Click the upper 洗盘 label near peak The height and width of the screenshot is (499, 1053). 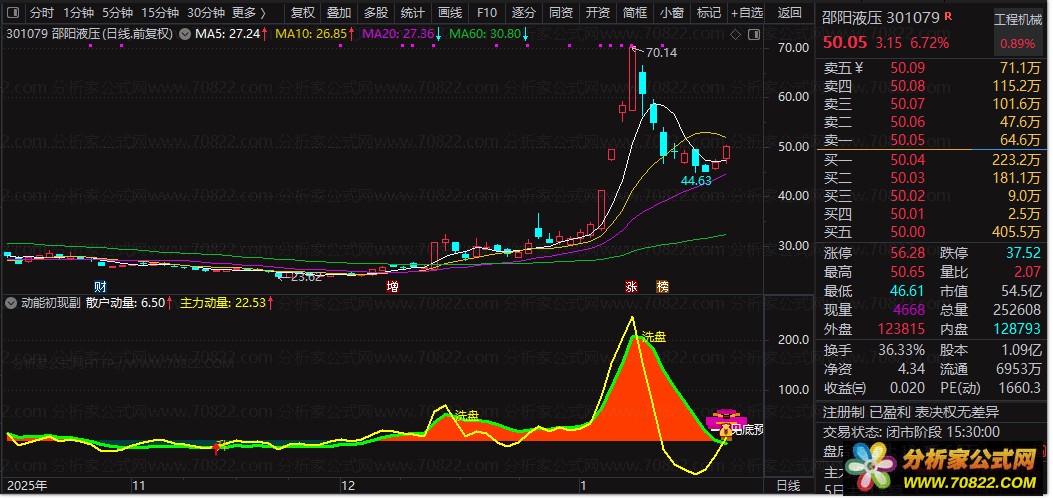[x=654, y=337]
